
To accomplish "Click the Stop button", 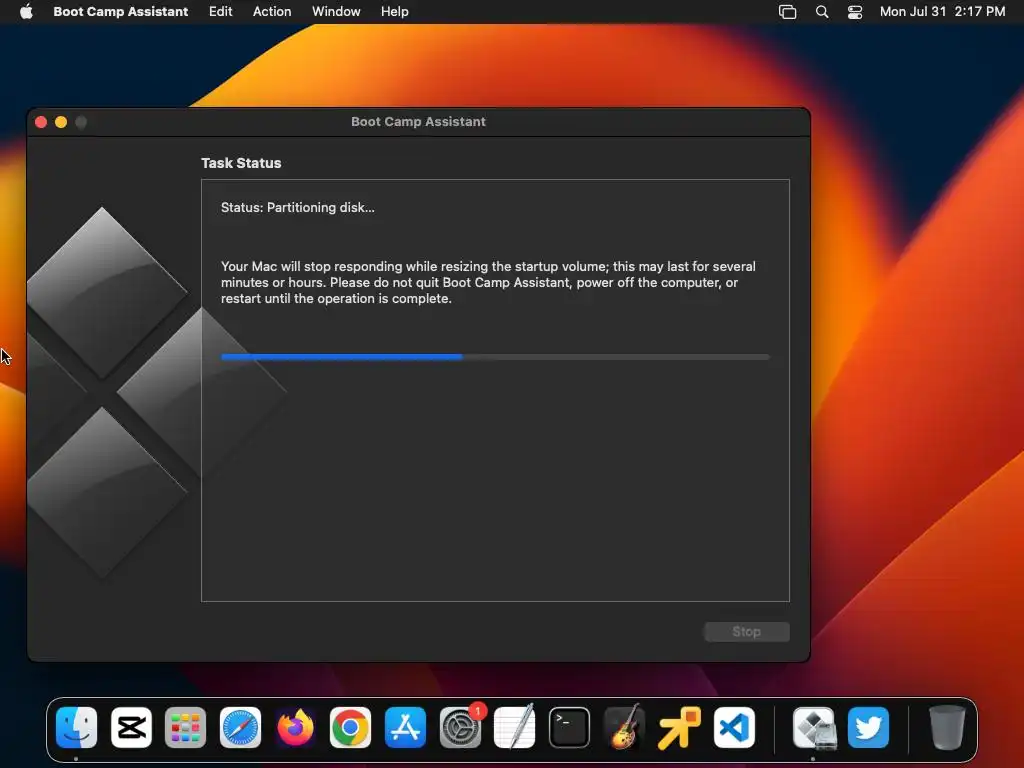I will click(746, 632).
